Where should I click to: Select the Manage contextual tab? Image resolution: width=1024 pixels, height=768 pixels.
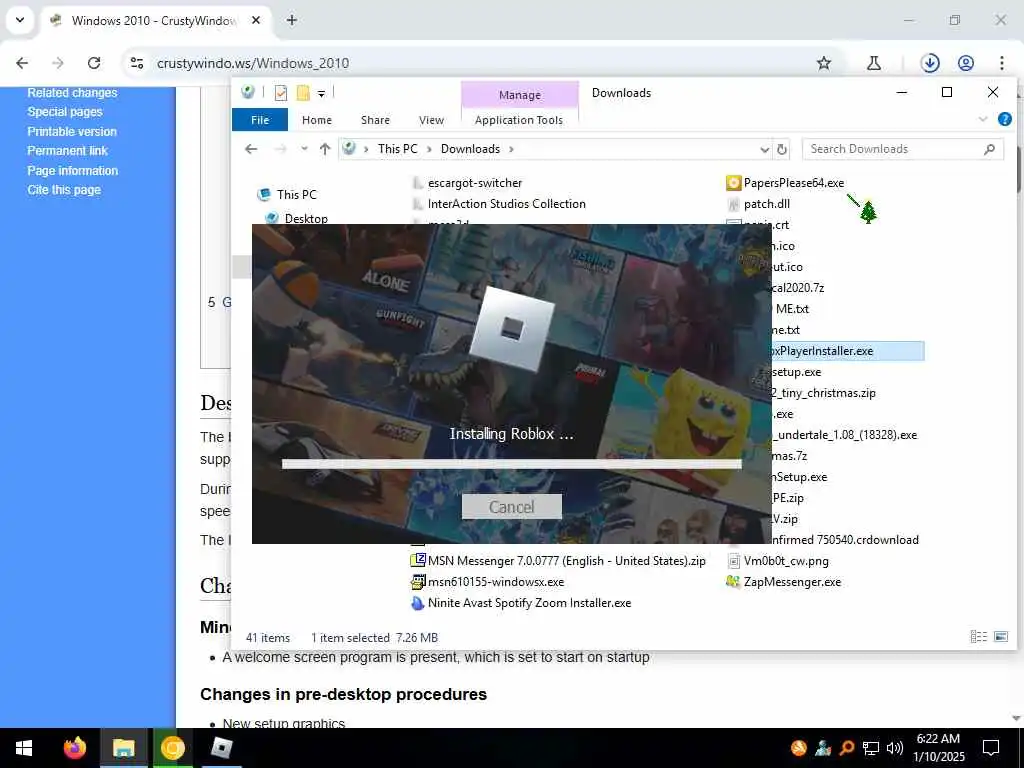520,95
